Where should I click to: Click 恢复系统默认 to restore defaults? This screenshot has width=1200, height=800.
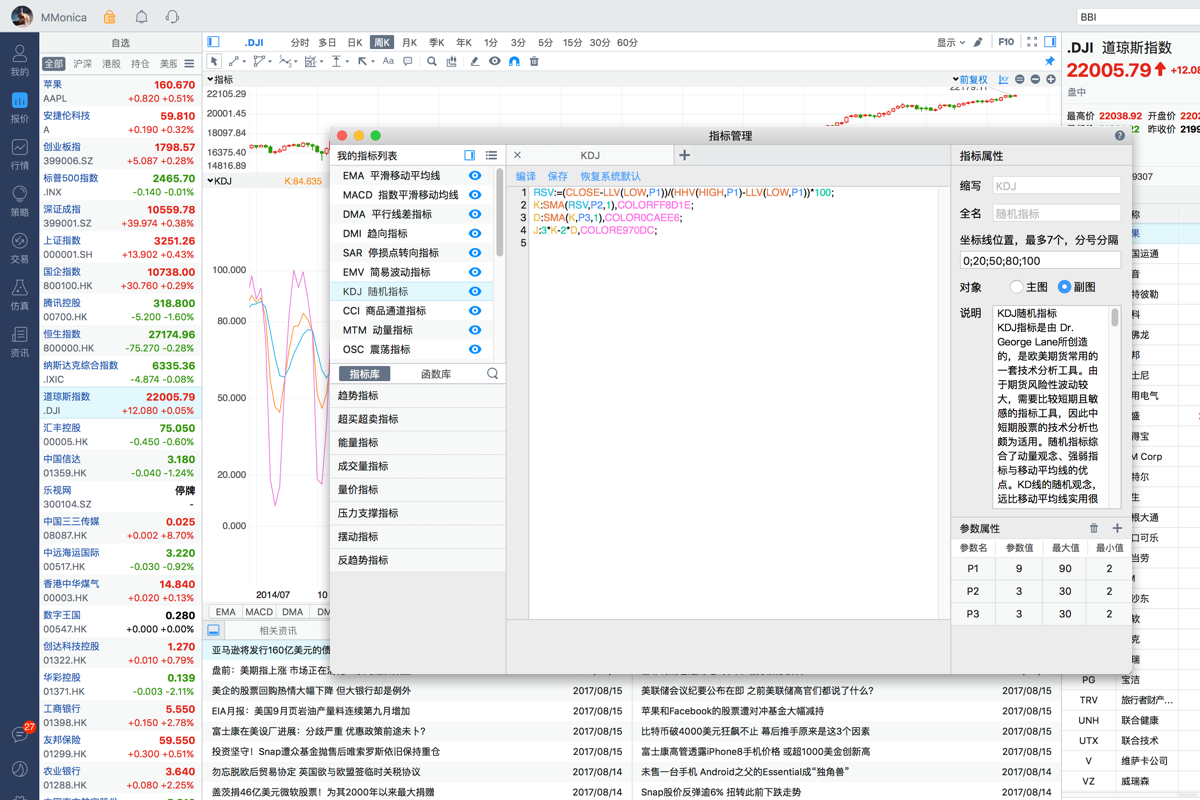pos(611,176)
